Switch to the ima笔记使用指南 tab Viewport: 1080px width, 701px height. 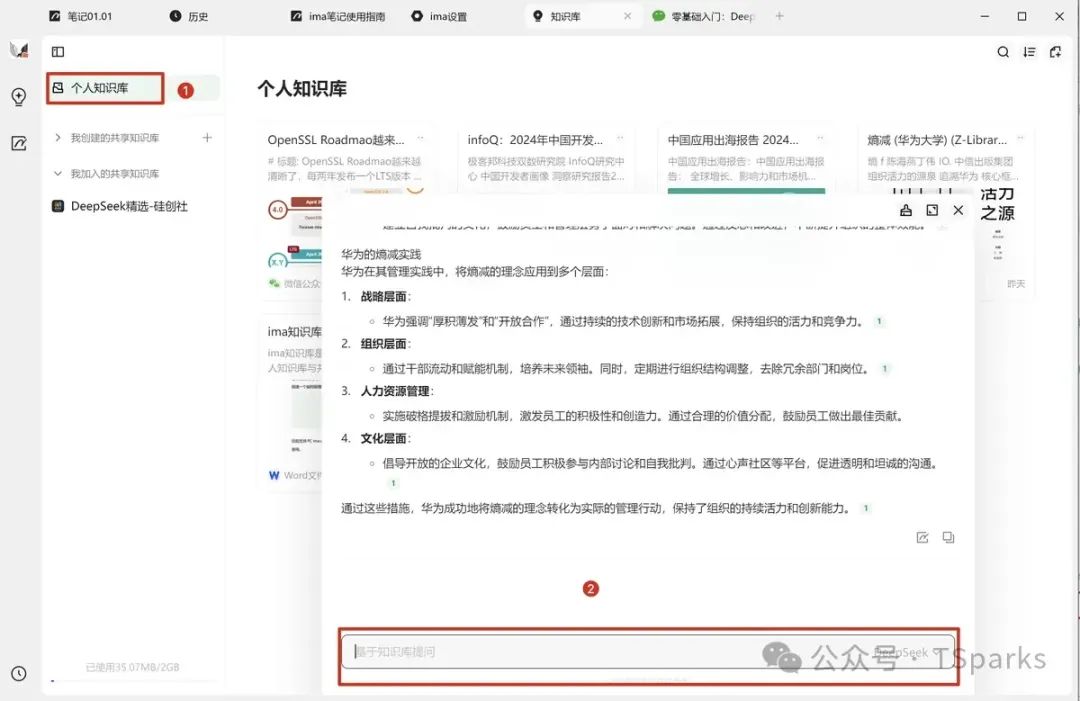338,16
